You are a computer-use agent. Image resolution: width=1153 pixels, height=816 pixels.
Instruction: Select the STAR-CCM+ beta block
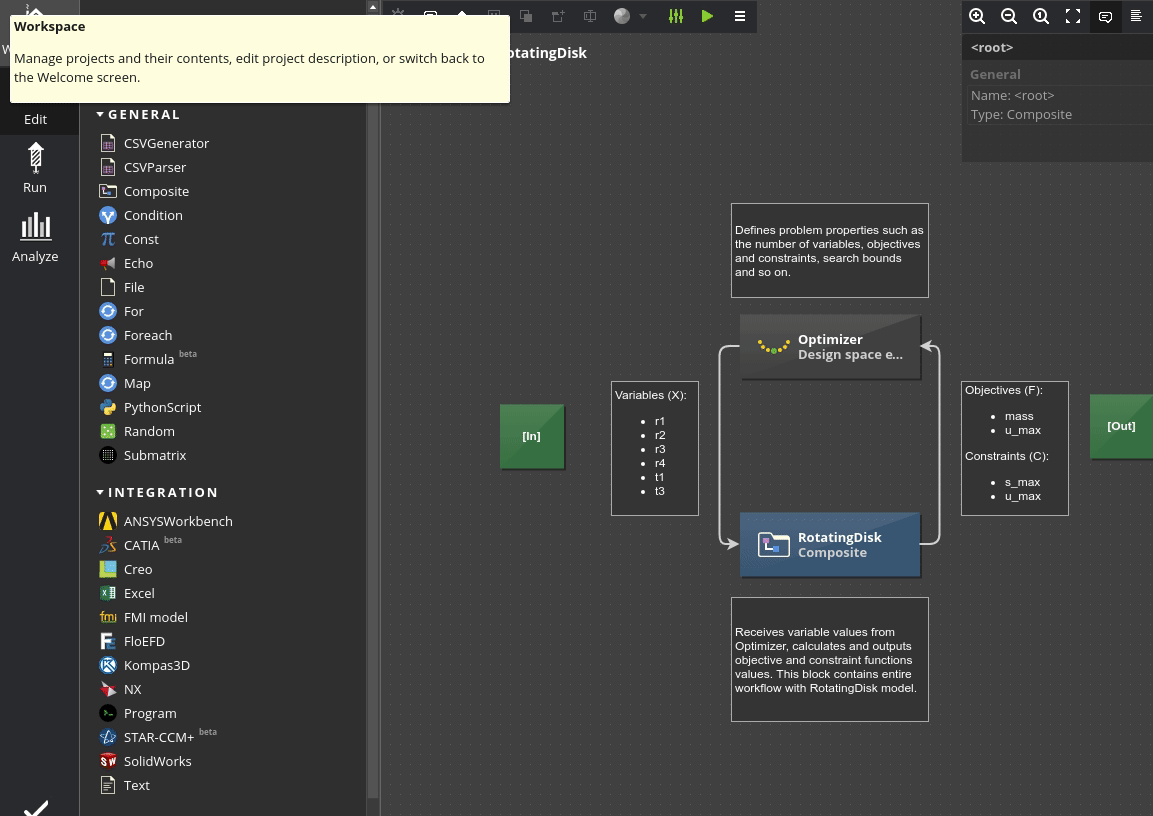click(158, 737)
